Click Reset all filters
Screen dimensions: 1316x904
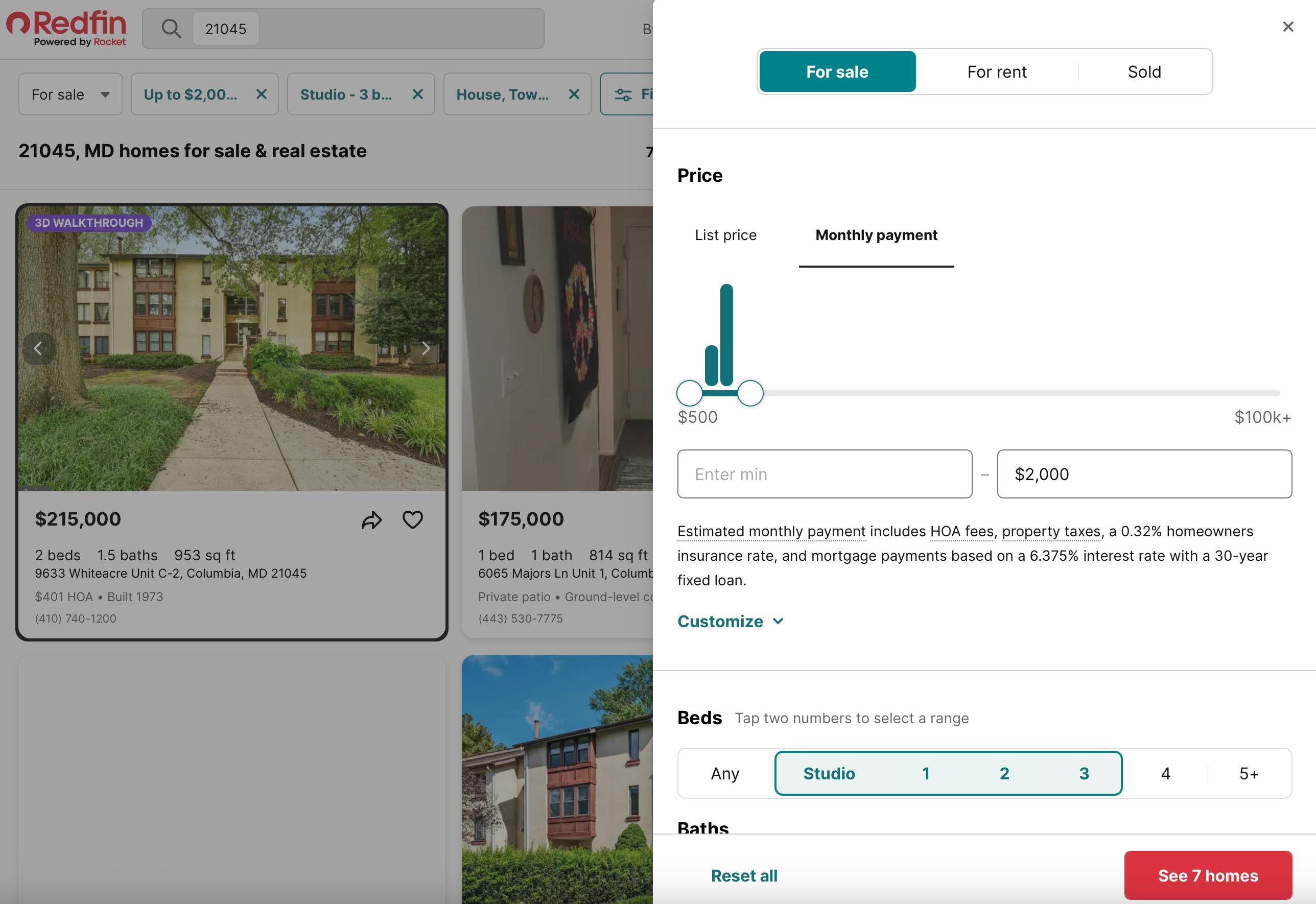[744, 875]
